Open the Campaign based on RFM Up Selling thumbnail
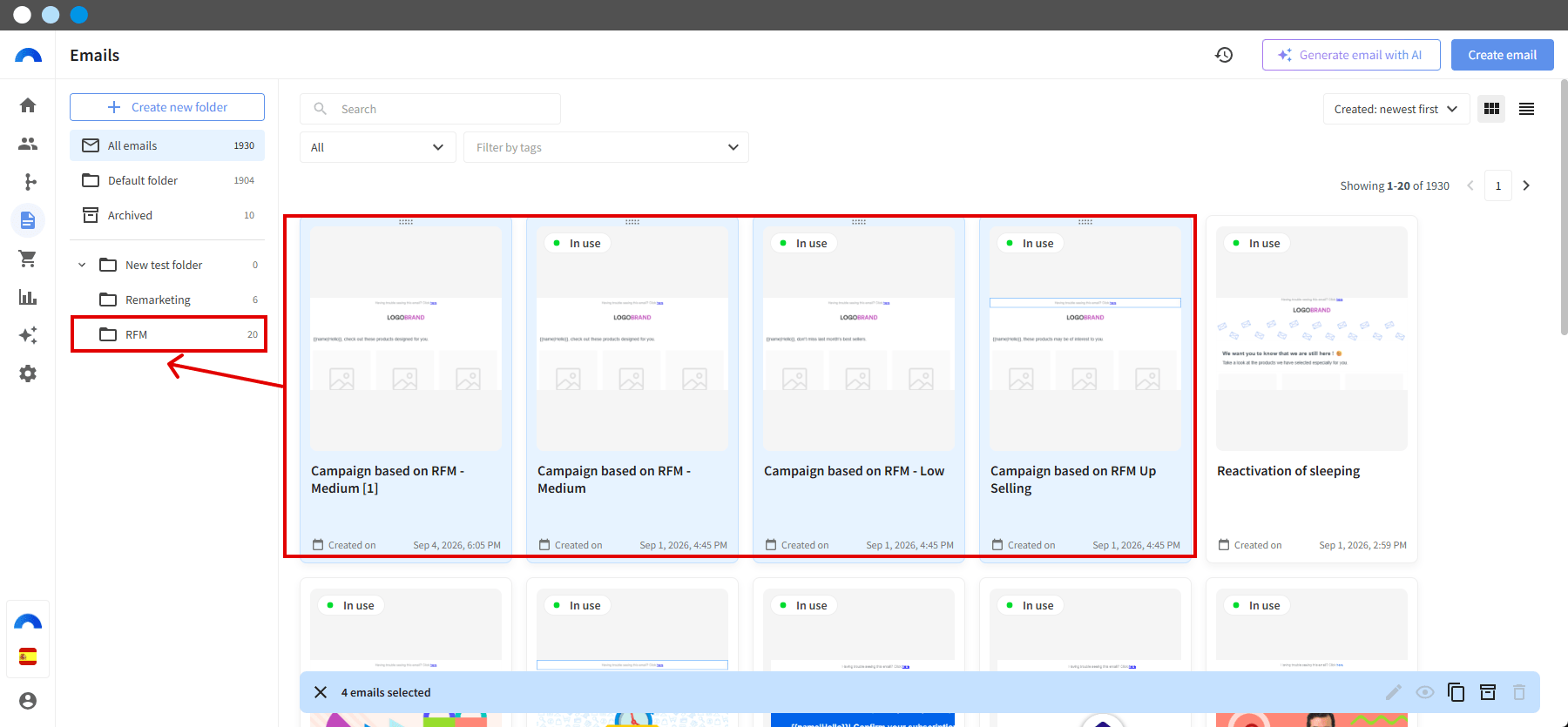 click(x=1085, y=339)
